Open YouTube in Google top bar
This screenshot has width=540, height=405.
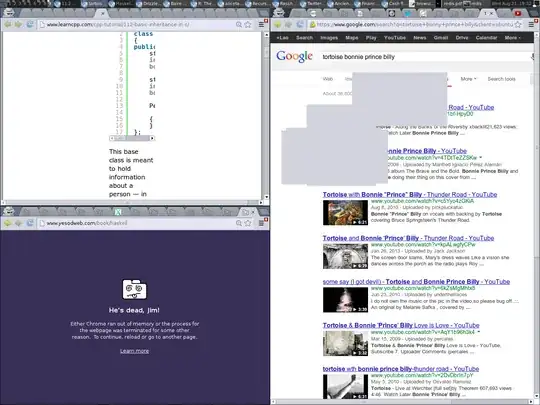pyautogui.click(x=395, y=38)
